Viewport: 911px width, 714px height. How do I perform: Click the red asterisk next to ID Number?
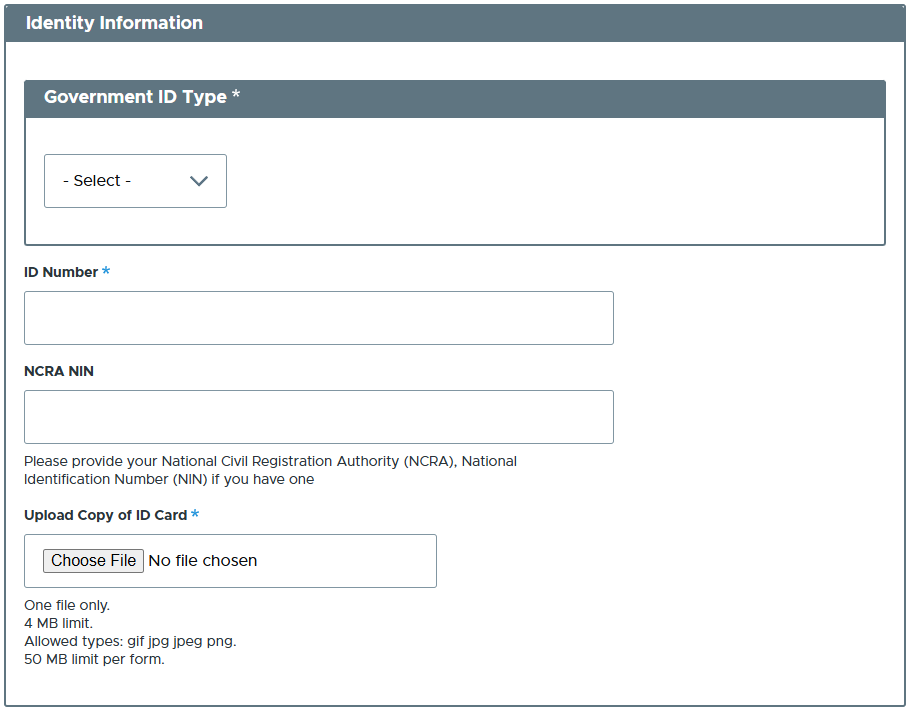pyautogui.click(x=106, y=271)
